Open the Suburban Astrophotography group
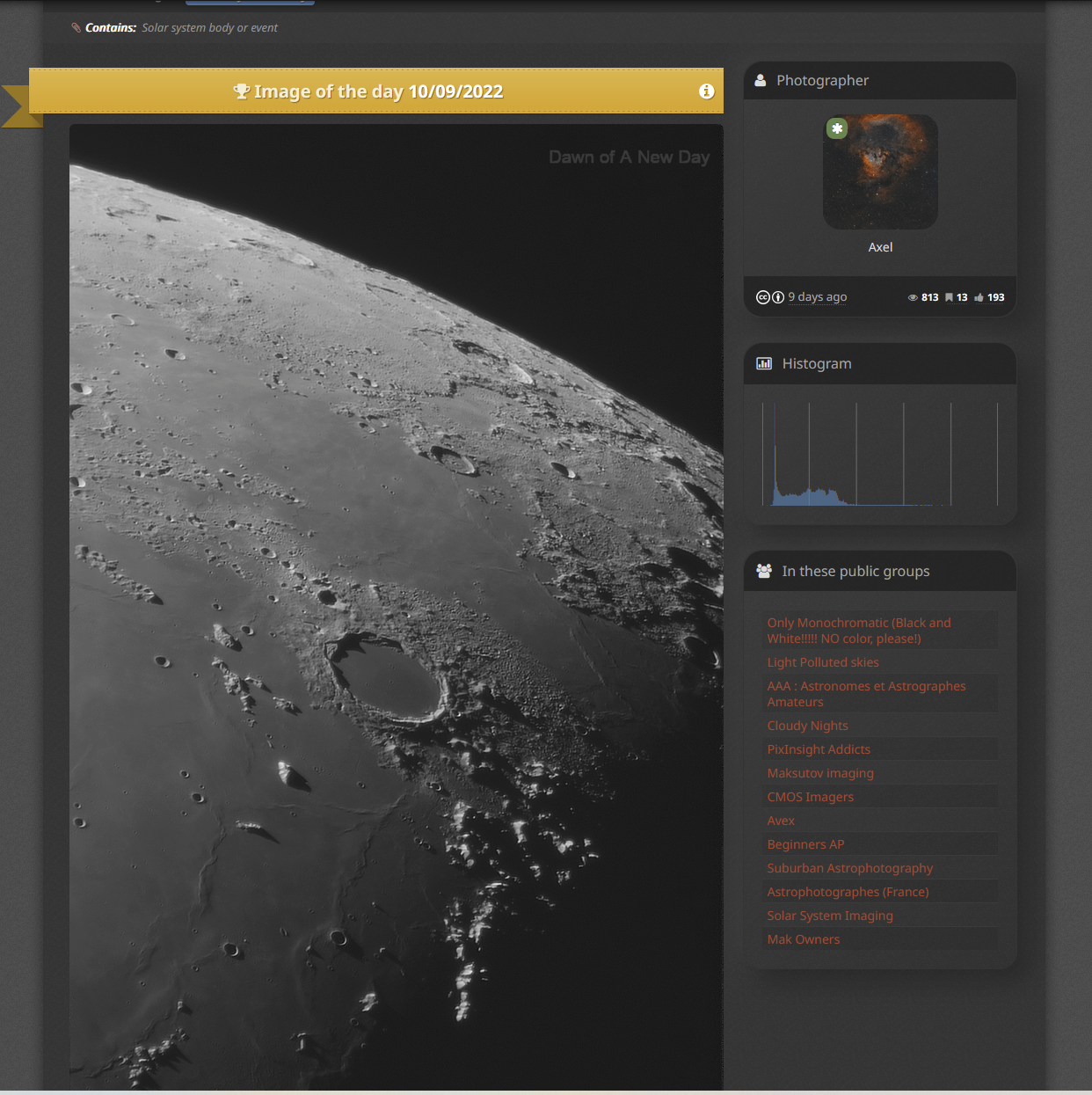The width and height of the screenshot is (1092, 1095). click(x=849, y=868)
